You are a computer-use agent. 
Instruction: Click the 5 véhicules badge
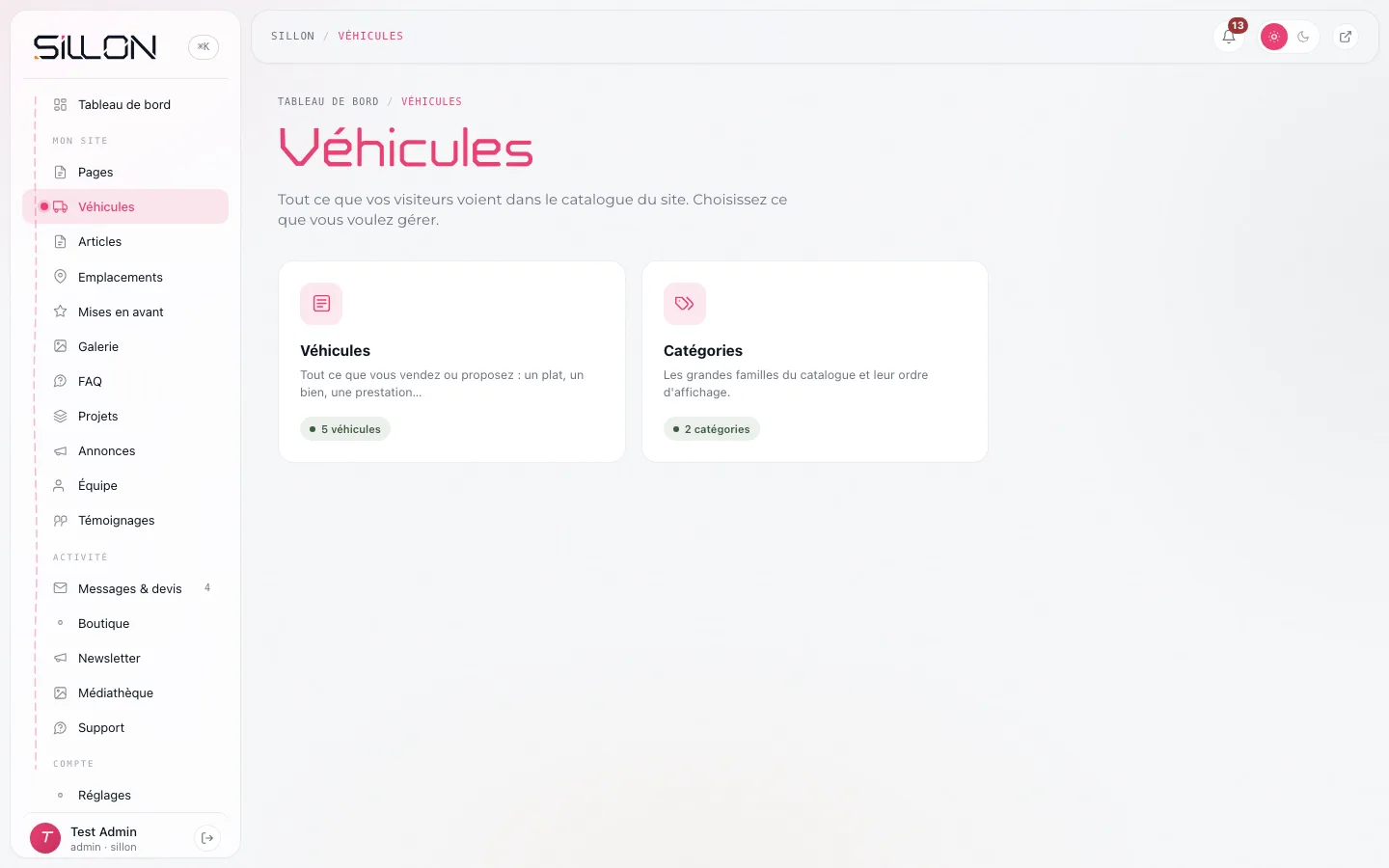(345, 429)
